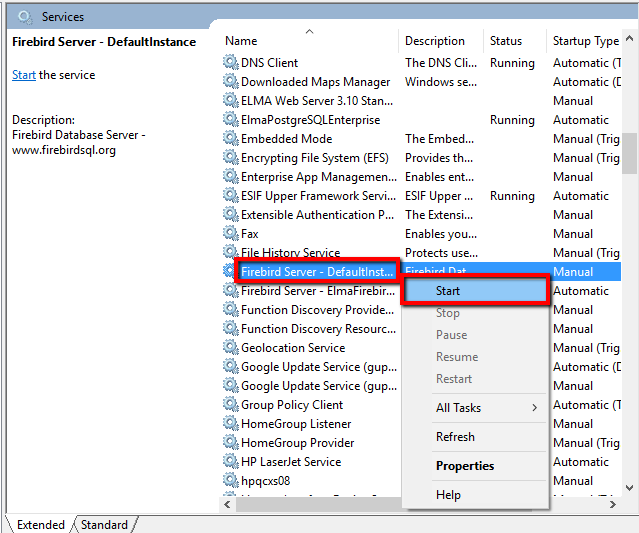639x533 pixels.
Task: Select the Encrypting File System (EFS) name
Action: [315, 157]
